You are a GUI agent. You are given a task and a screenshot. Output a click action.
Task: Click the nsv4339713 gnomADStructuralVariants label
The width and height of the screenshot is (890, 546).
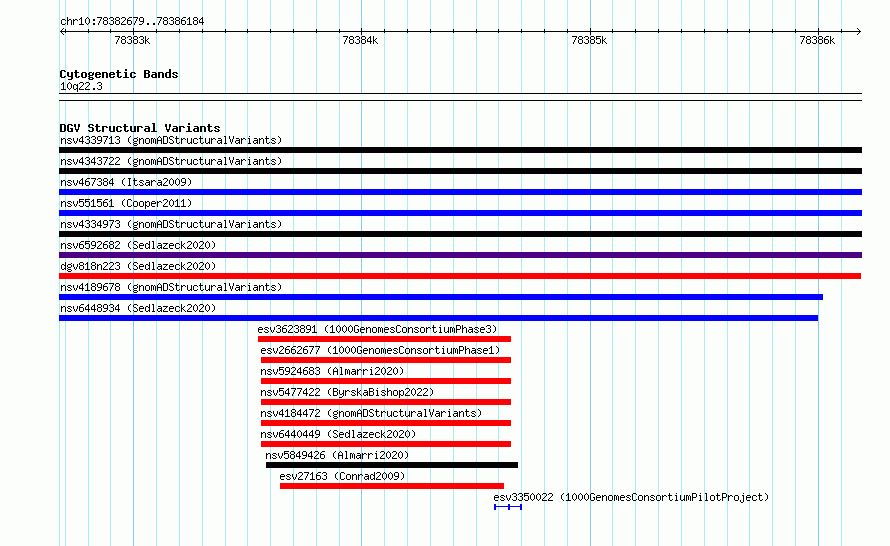(171, 140)
